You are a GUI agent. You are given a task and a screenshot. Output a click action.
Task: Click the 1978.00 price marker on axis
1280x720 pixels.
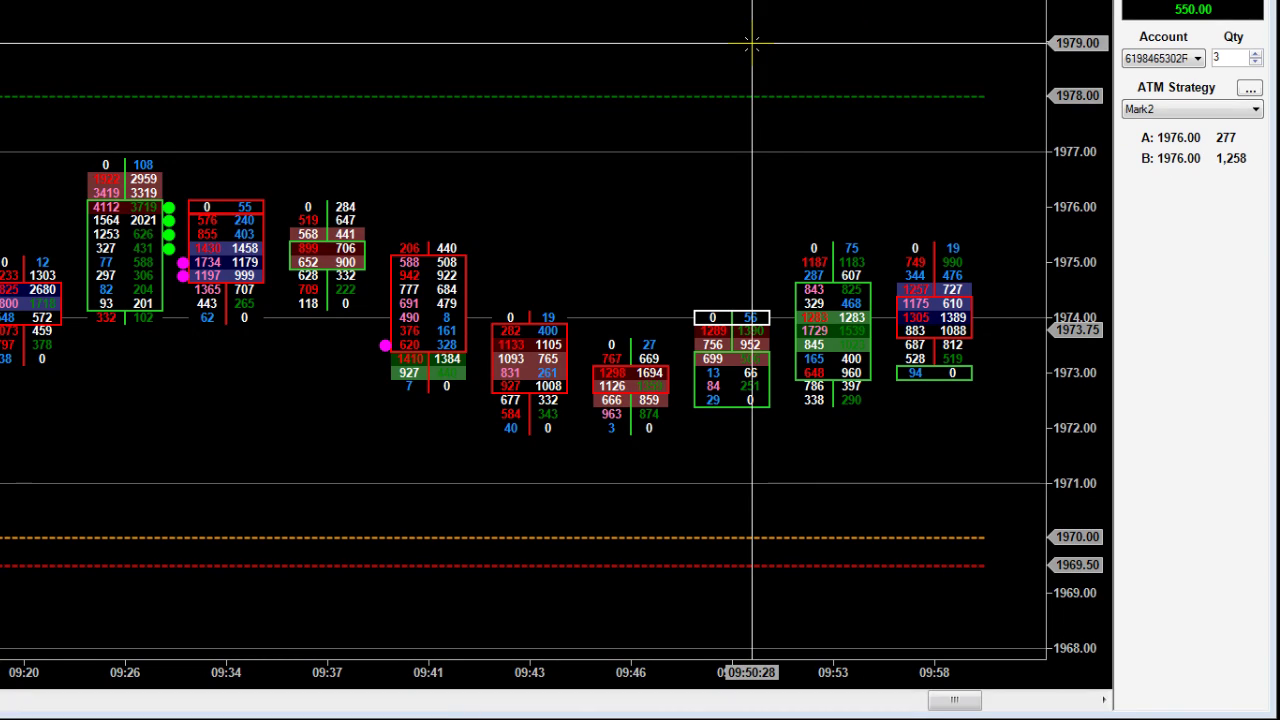pyautogui.click(x=1075, y=96)
